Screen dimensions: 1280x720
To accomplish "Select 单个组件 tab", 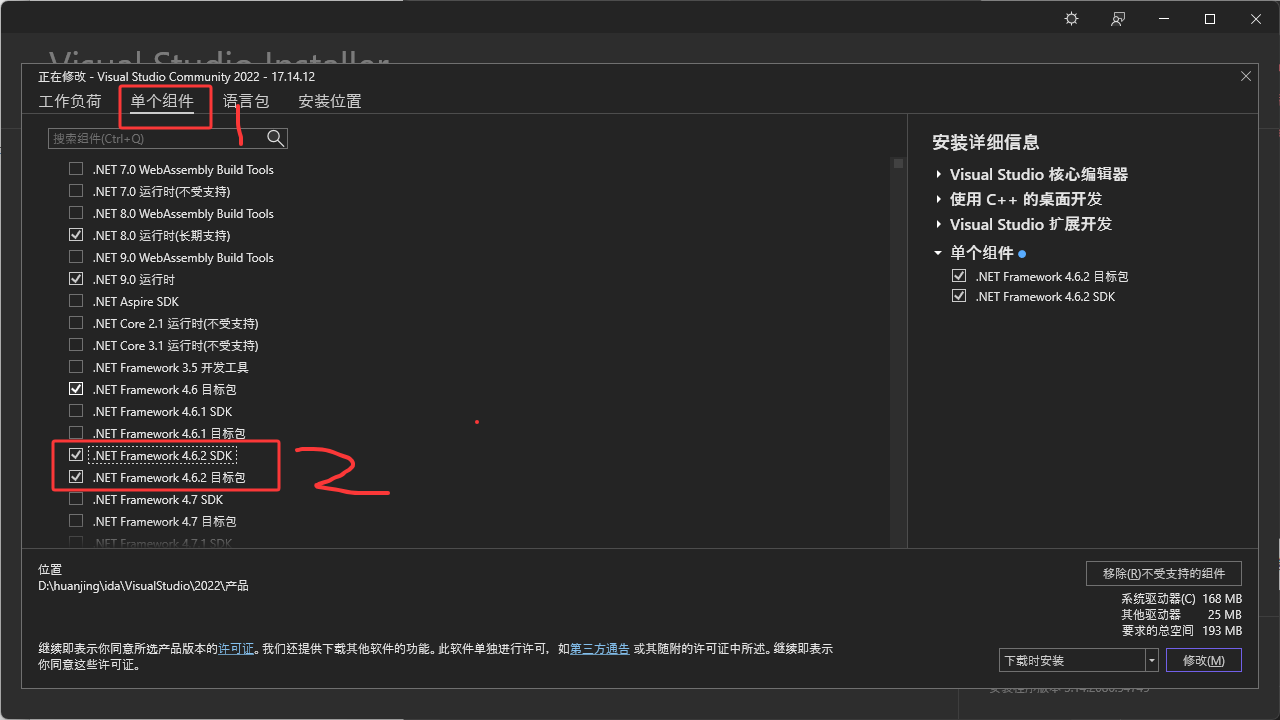I will click(x=162, y=101).
